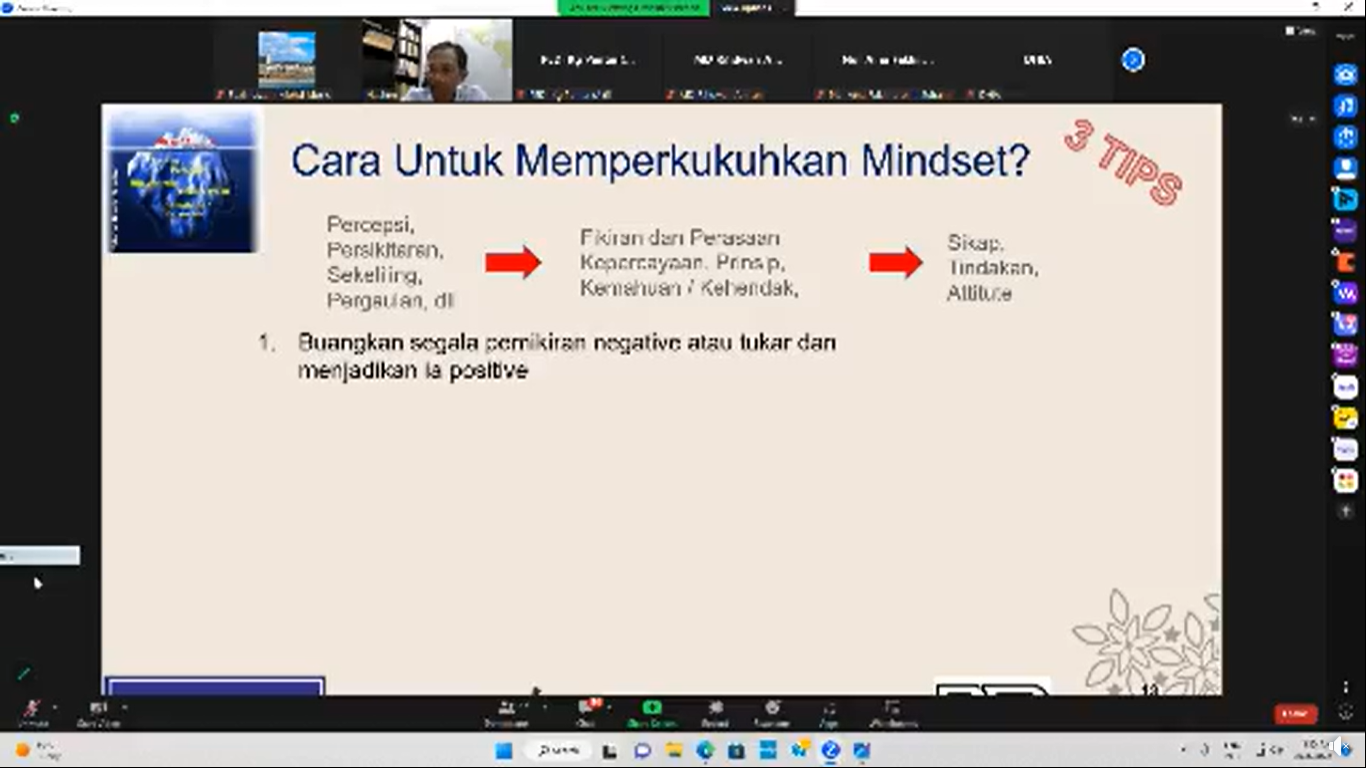This screenshot has height=768, width=1366.
Task: Unmute the microphone in Zoom toolbar
Action: [32, 712]
